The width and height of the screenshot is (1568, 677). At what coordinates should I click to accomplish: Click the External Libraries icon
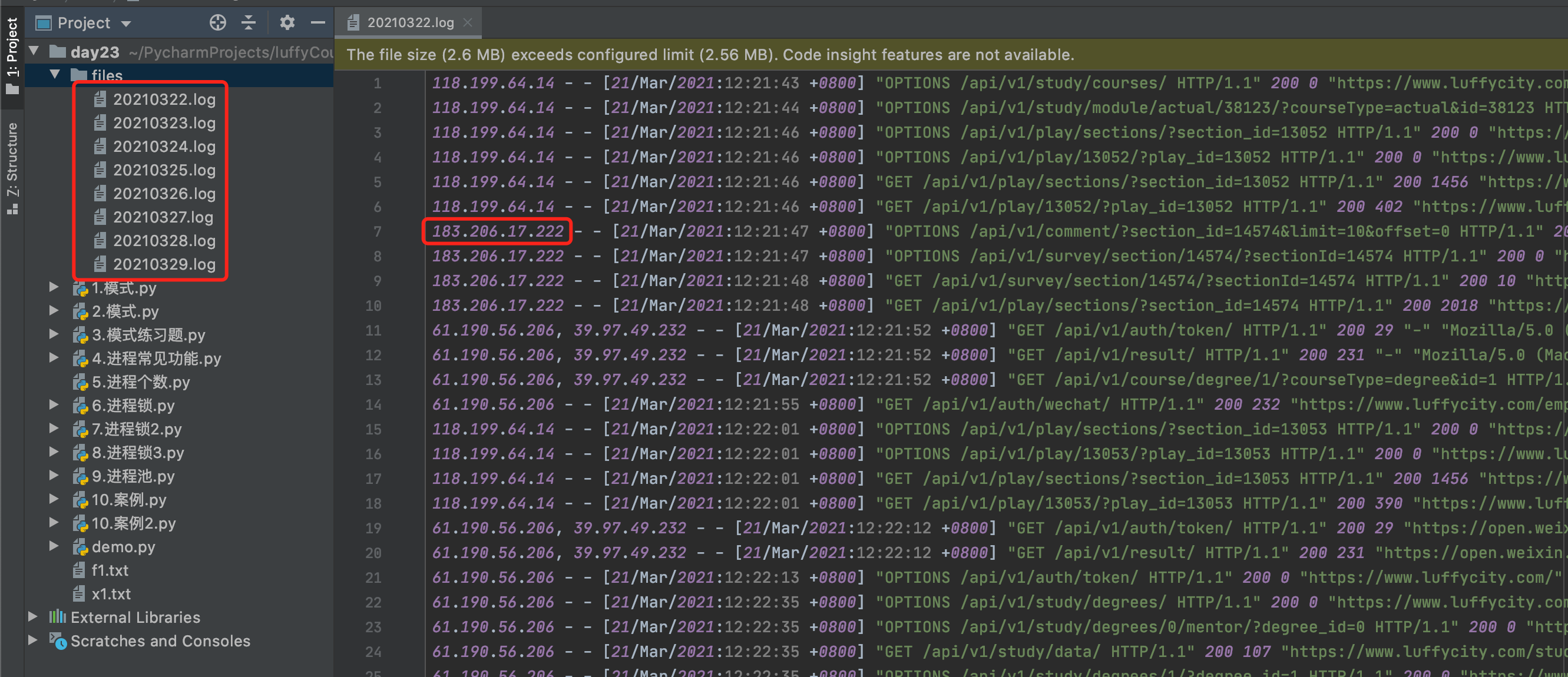tap(57, 618)
